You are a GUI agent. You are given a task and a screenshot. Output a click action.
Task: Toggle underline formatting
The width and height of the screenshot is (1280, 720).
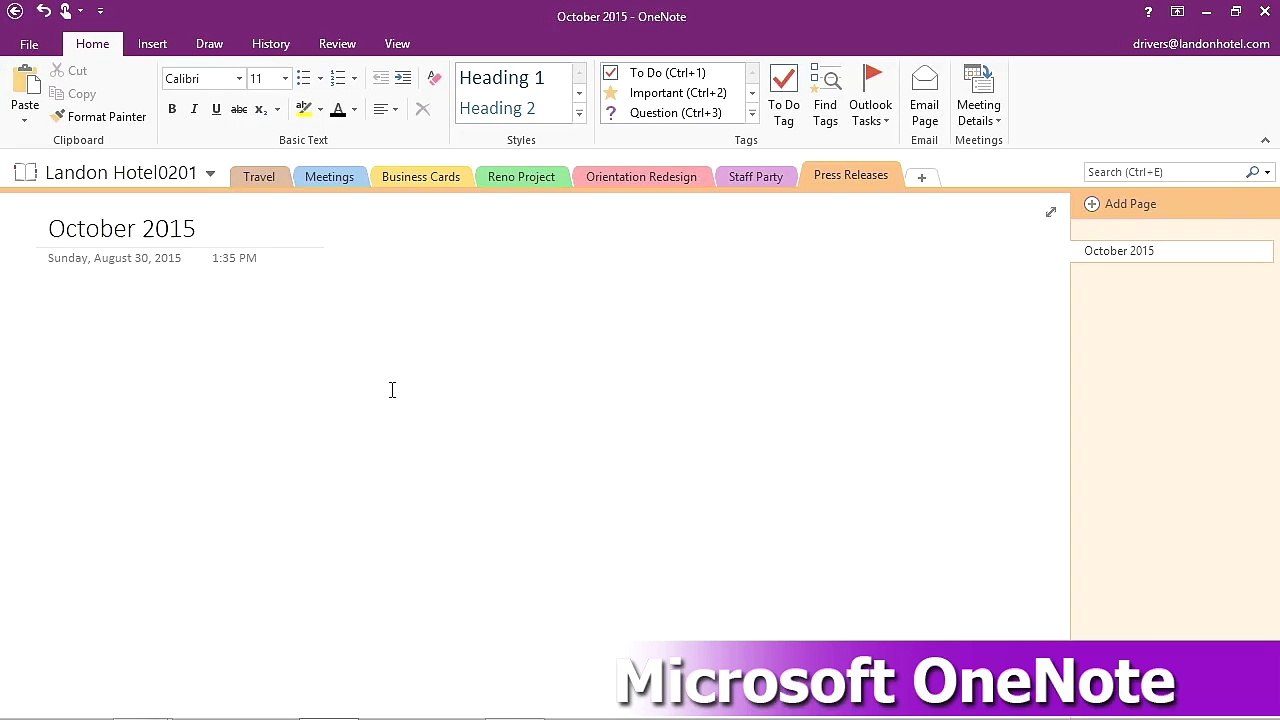216,109
